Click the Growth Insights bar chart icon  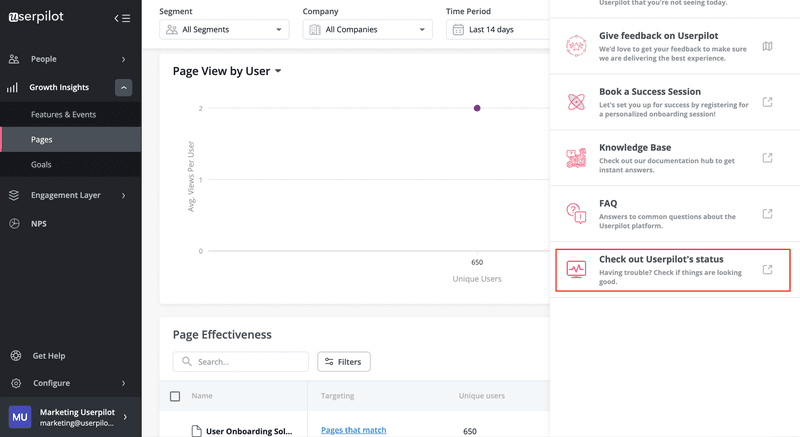[12, 88]
